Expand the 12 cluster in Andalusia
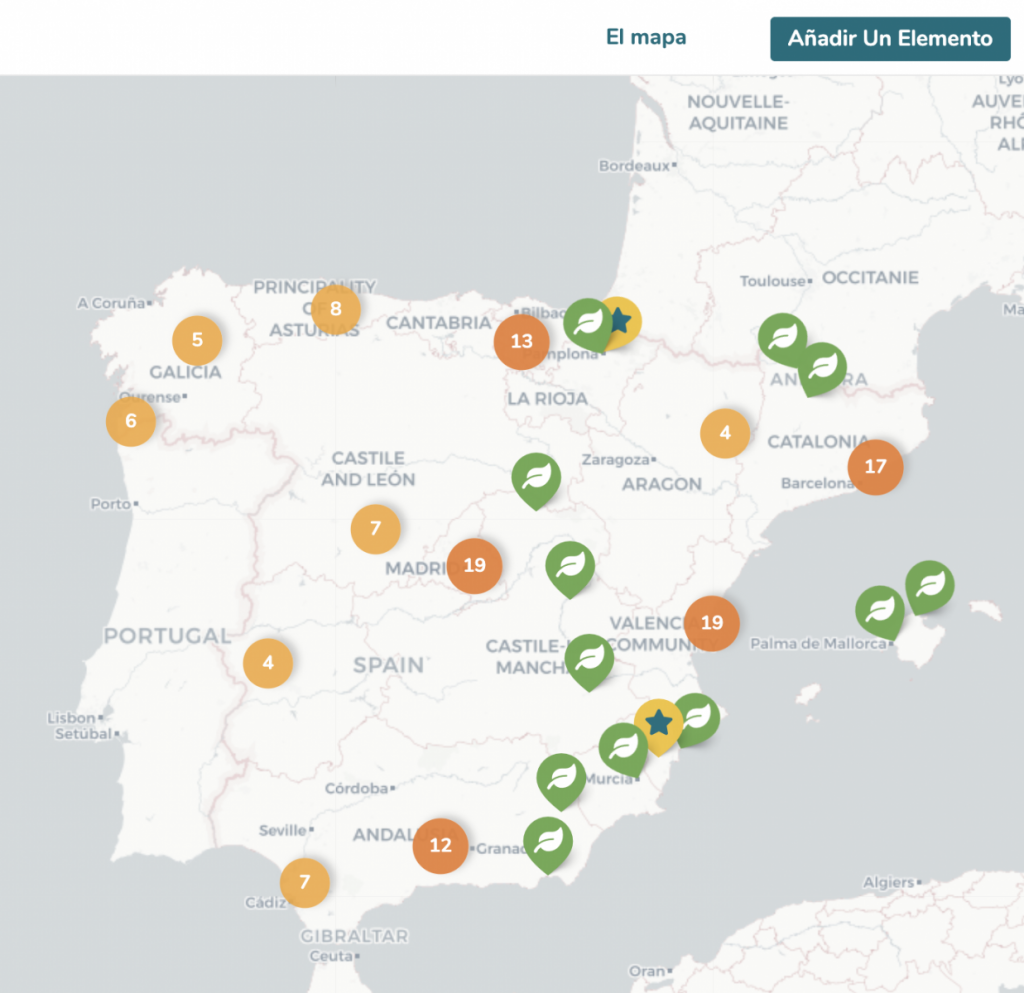Image resolution: width=1024 pixels, height=993 pixels. click(440, 845)
